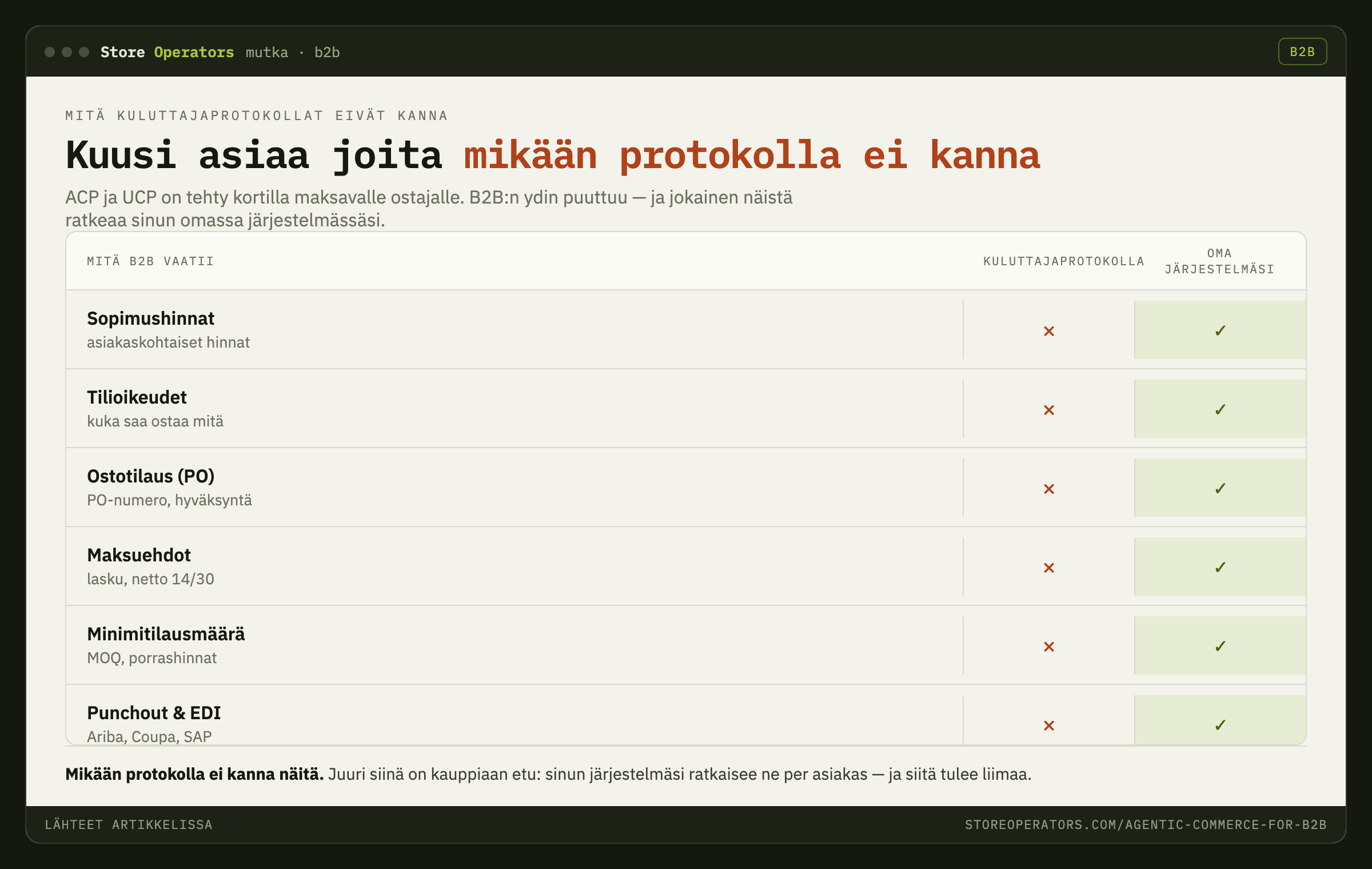
Task: Click the red cross in the Tilioikeudet row
Action: click(1049, 410)
